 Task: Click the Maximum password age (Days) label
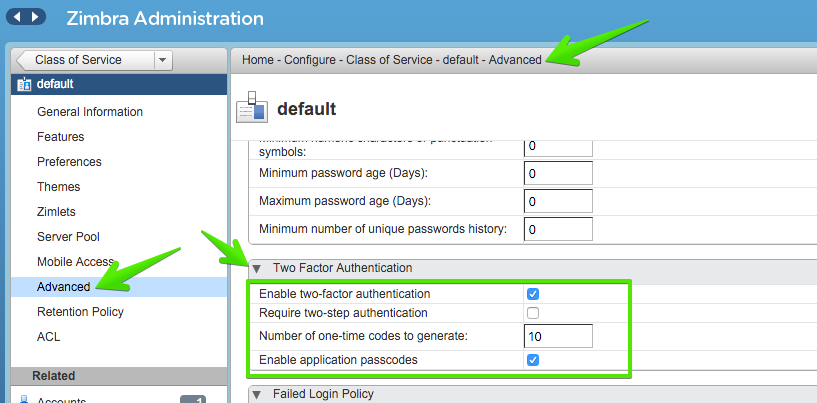click(x=345, y=201)
